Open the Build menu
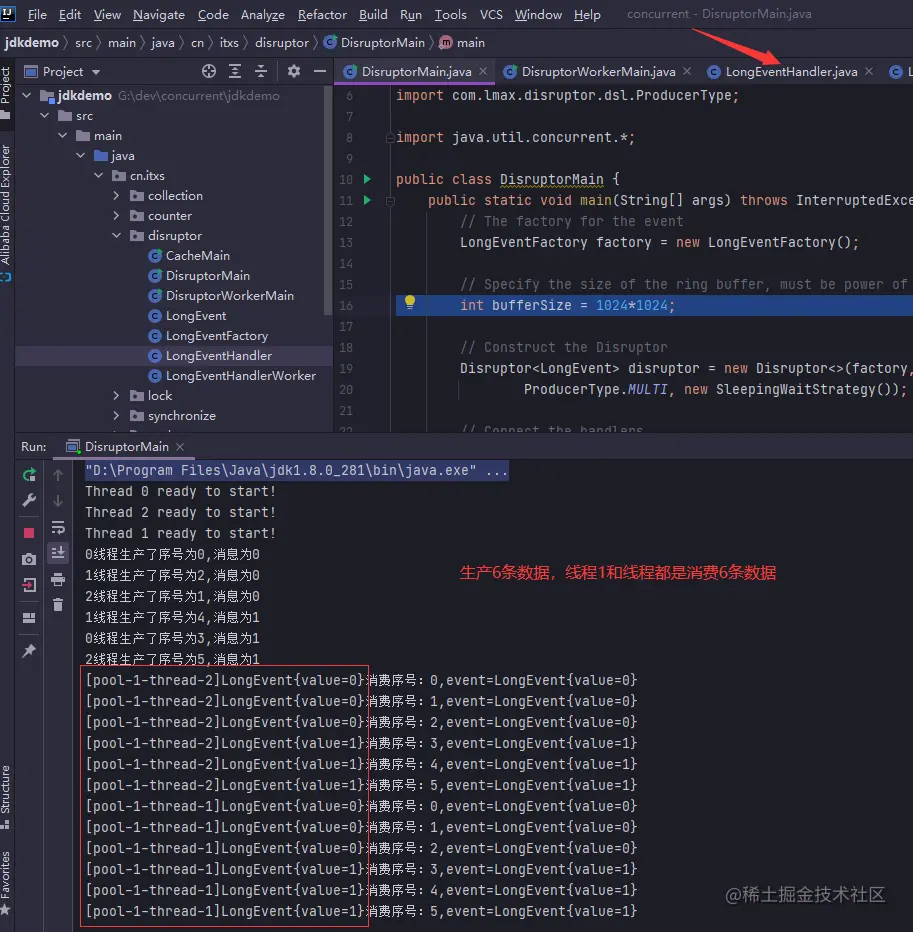This screenshot has width=913, height=932. coord(373,14)
